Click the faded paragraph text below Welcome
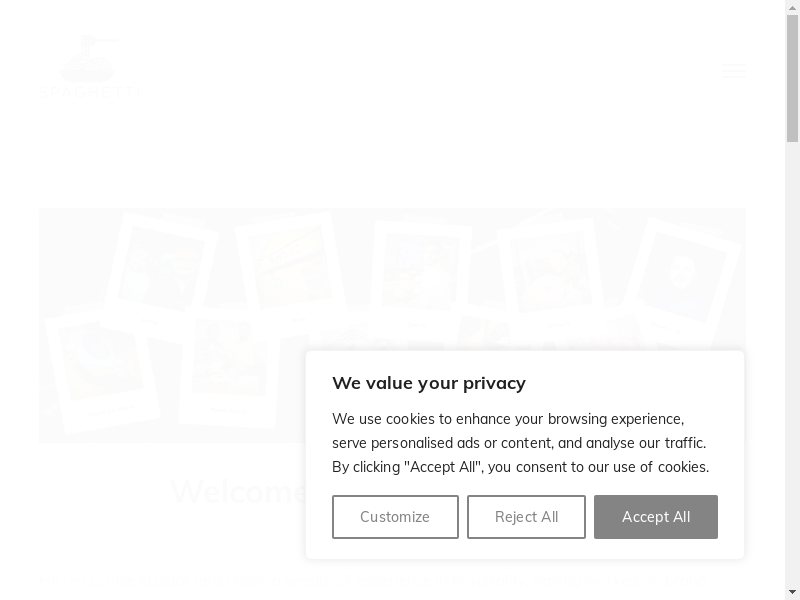The image size is (800, 600). pos(170,580)
